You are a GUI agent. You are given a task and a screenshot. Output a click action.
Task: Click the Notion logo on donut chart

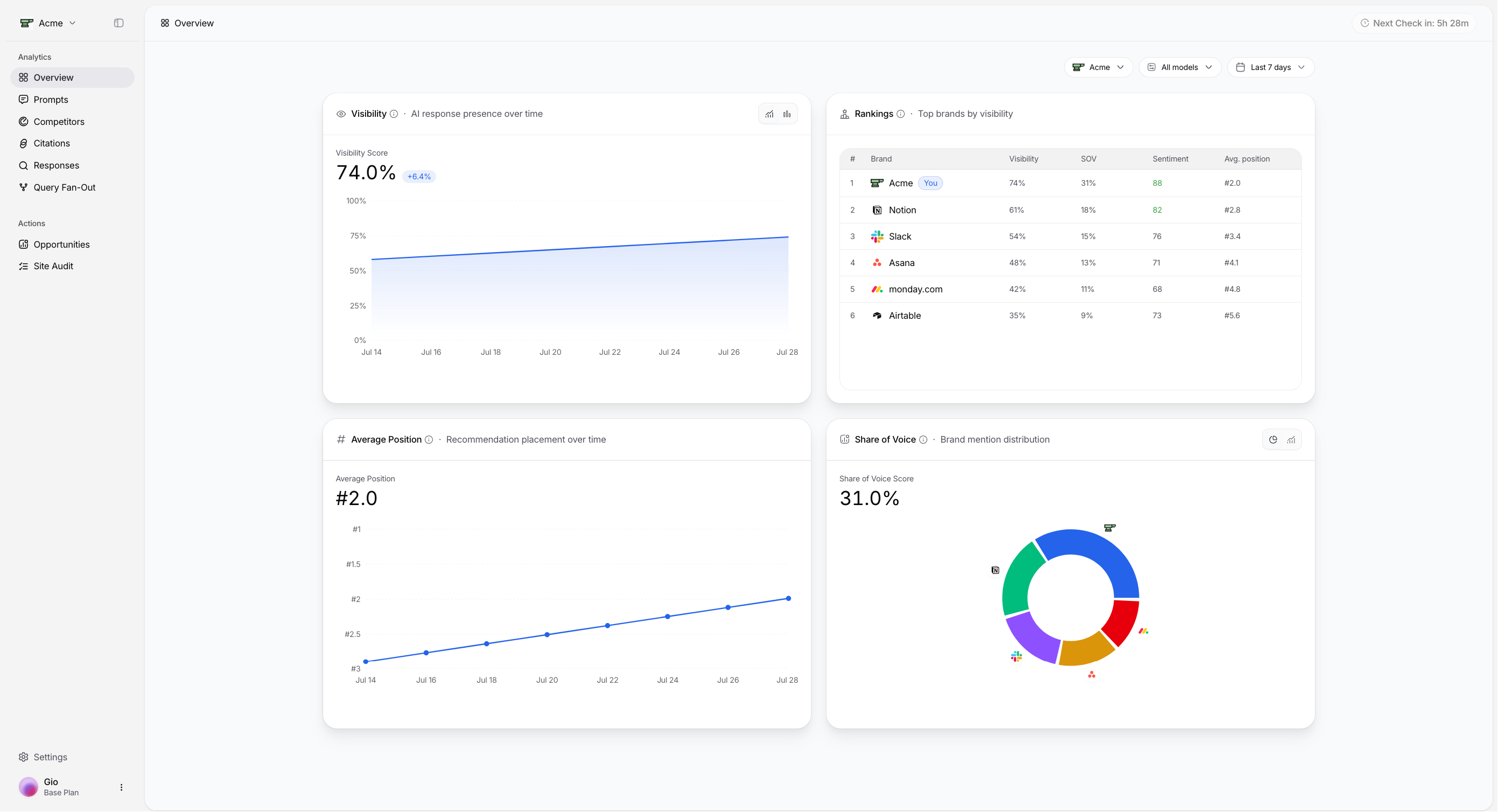pos(996,570)
